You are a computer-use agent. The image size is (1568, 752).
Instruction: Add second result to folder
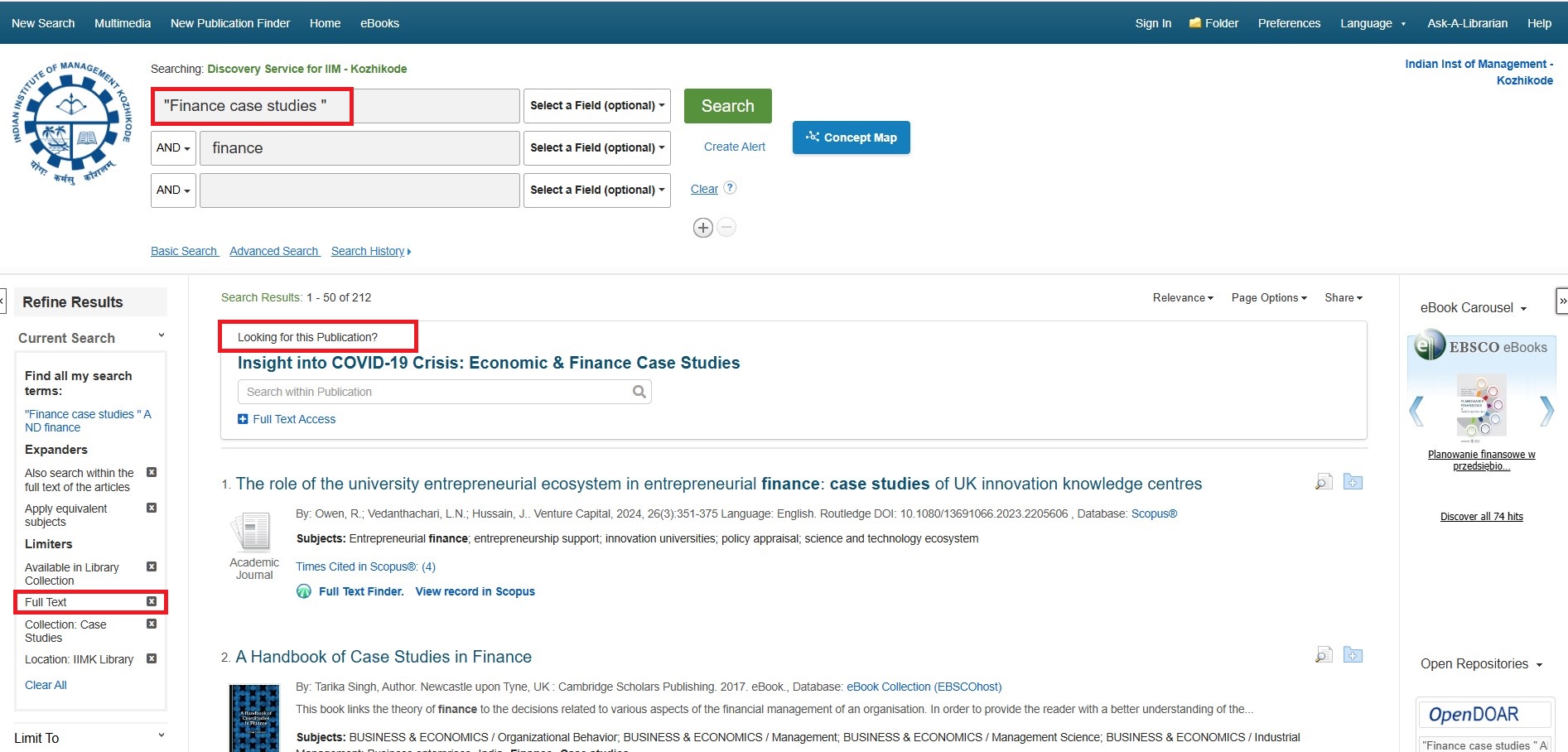(x=1353, y=655)
